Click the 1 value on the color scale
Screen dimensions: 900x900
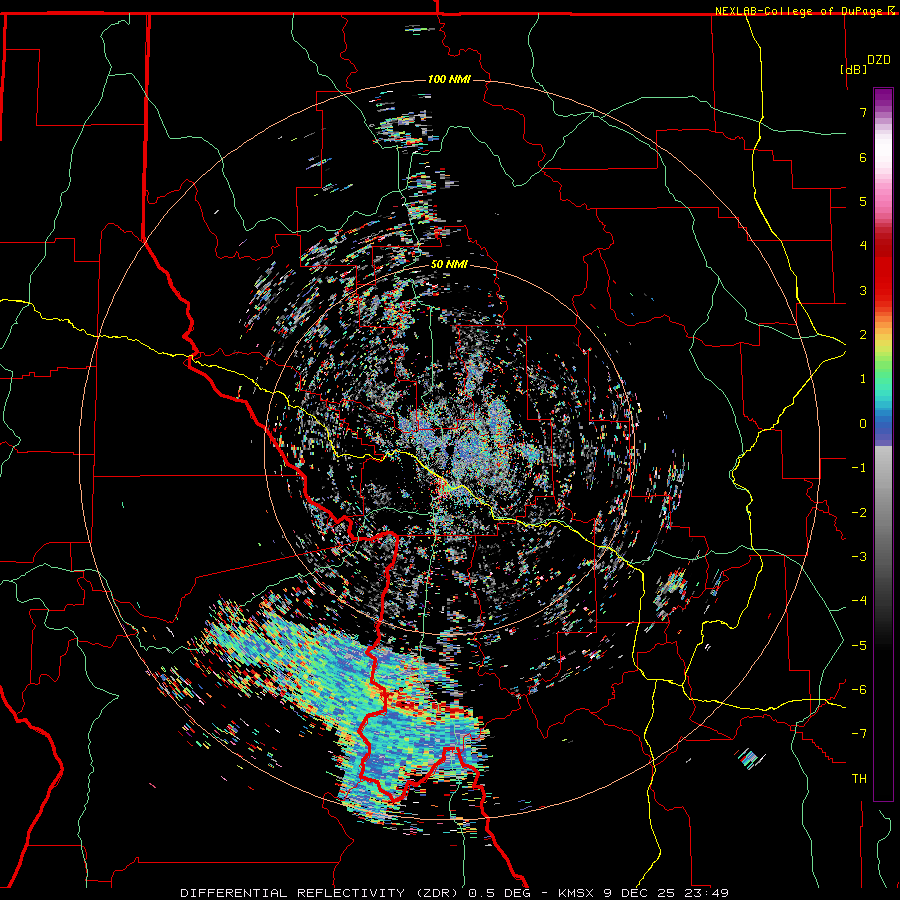pos(863,379)
